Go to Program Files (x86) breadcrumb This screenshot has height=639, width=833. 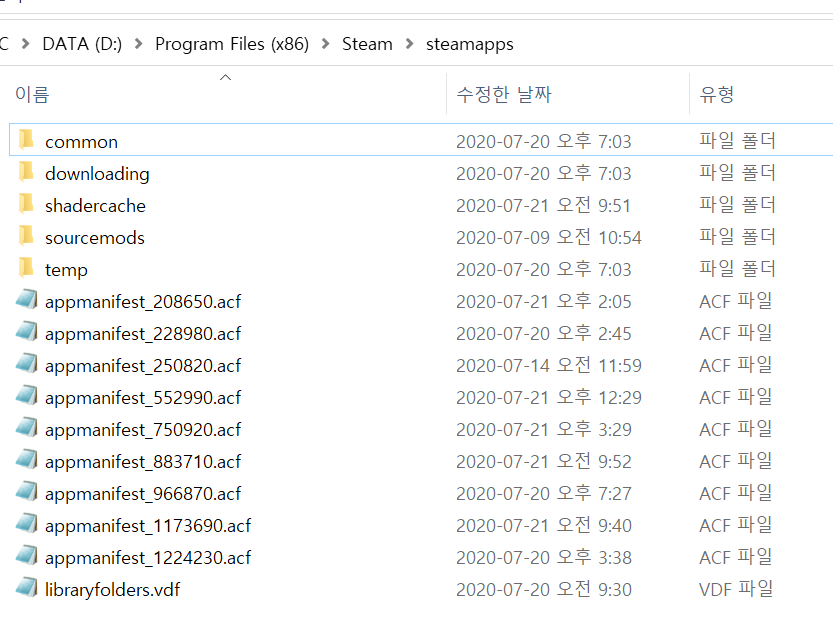pos(232,44)
